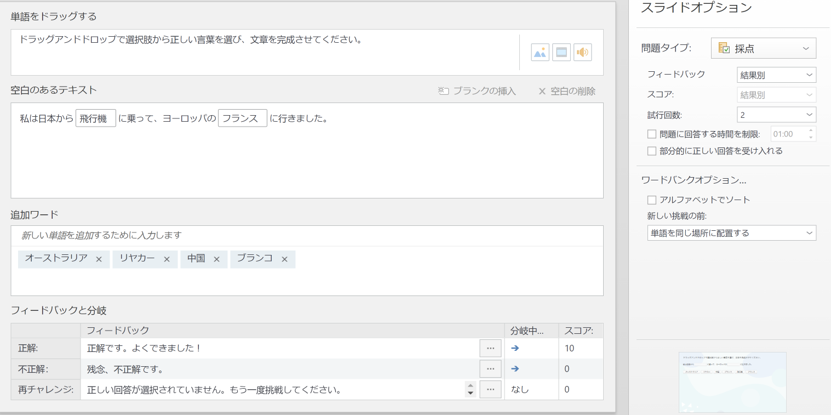This screenshot has width=831, height=415.
Task: Open the 問題タイプ 採点 dropdown
Action: click(x=763, y=48)
